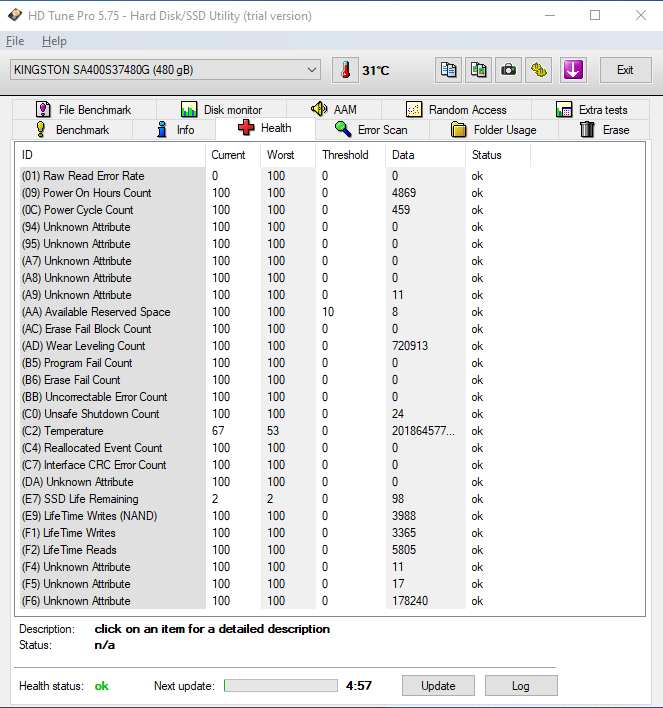This screenshot has height=708, width=663.
Task: Select the SSD Life Remaining row
Action: click(x=275, y=499)
